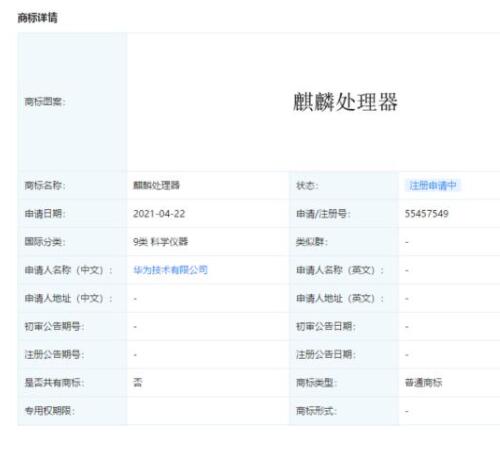Click the 申请人地址（中文） label
The width and height of the screenshot is (500, 450).
pyautogui.click(x=68, y=298)
